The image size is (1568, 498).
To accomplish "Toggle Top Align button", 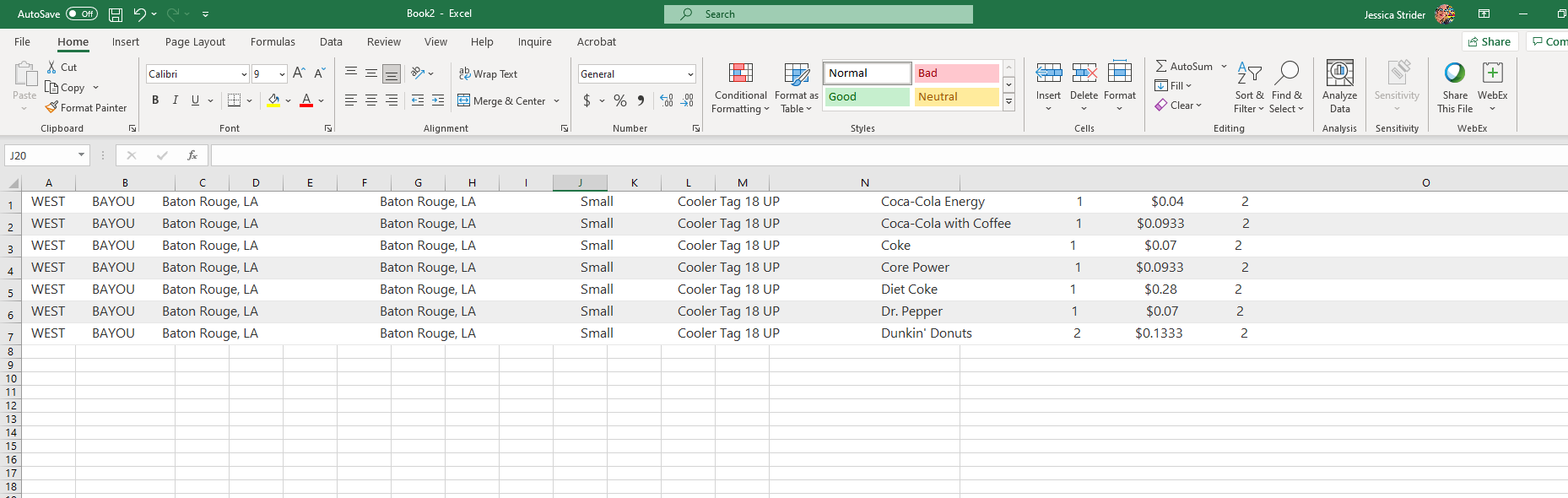I will 351,73.
